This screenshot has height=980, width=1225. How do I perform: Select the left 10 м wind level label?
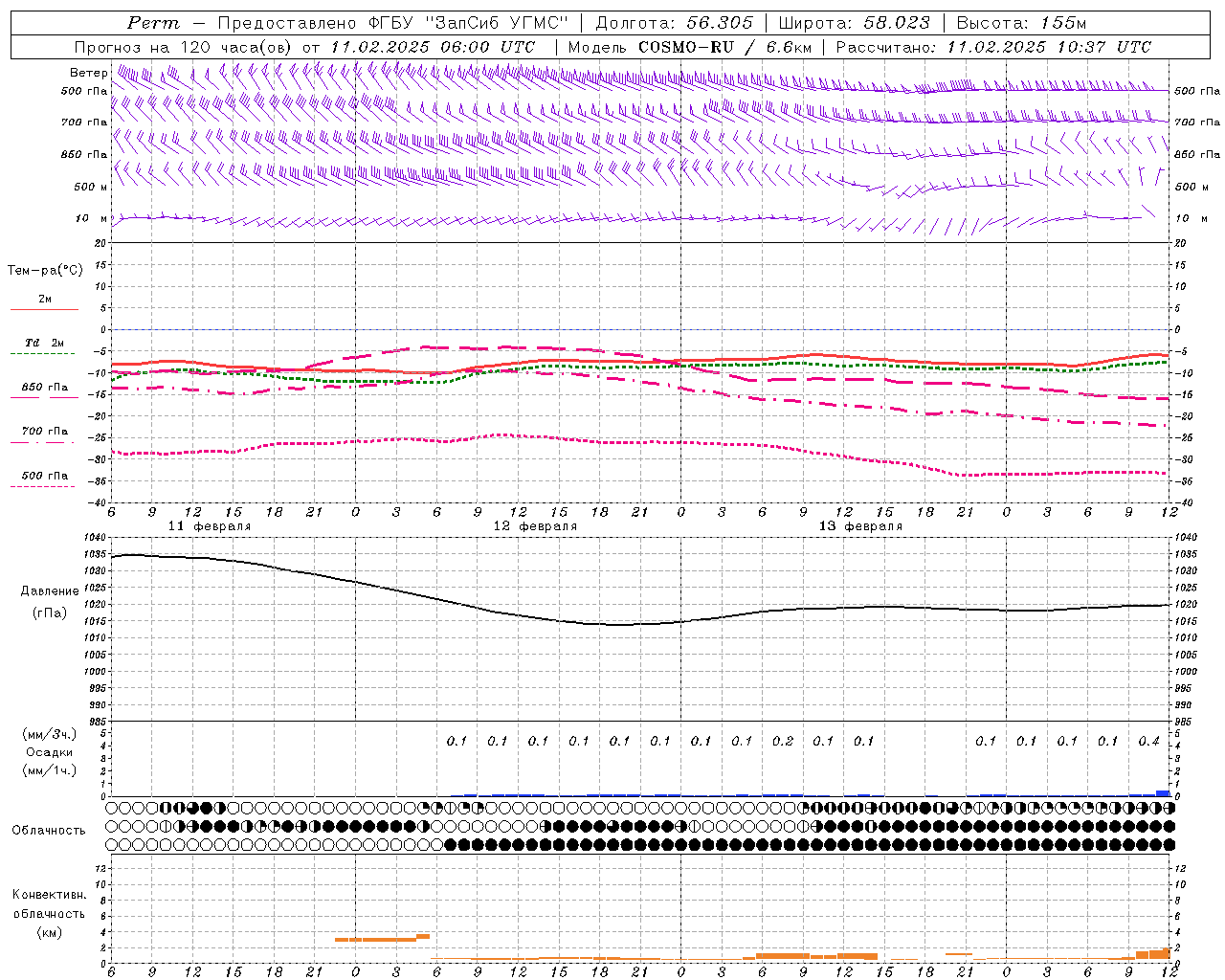click(91, 218)
